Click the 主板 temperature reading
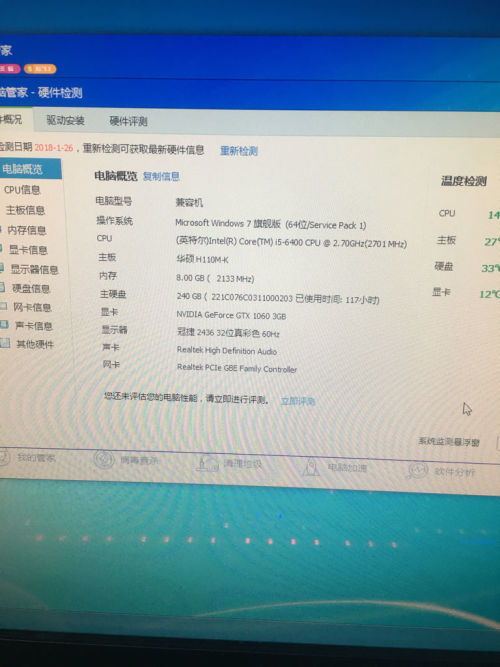Viewport: 500px width, 667px height. pos(490,241)
